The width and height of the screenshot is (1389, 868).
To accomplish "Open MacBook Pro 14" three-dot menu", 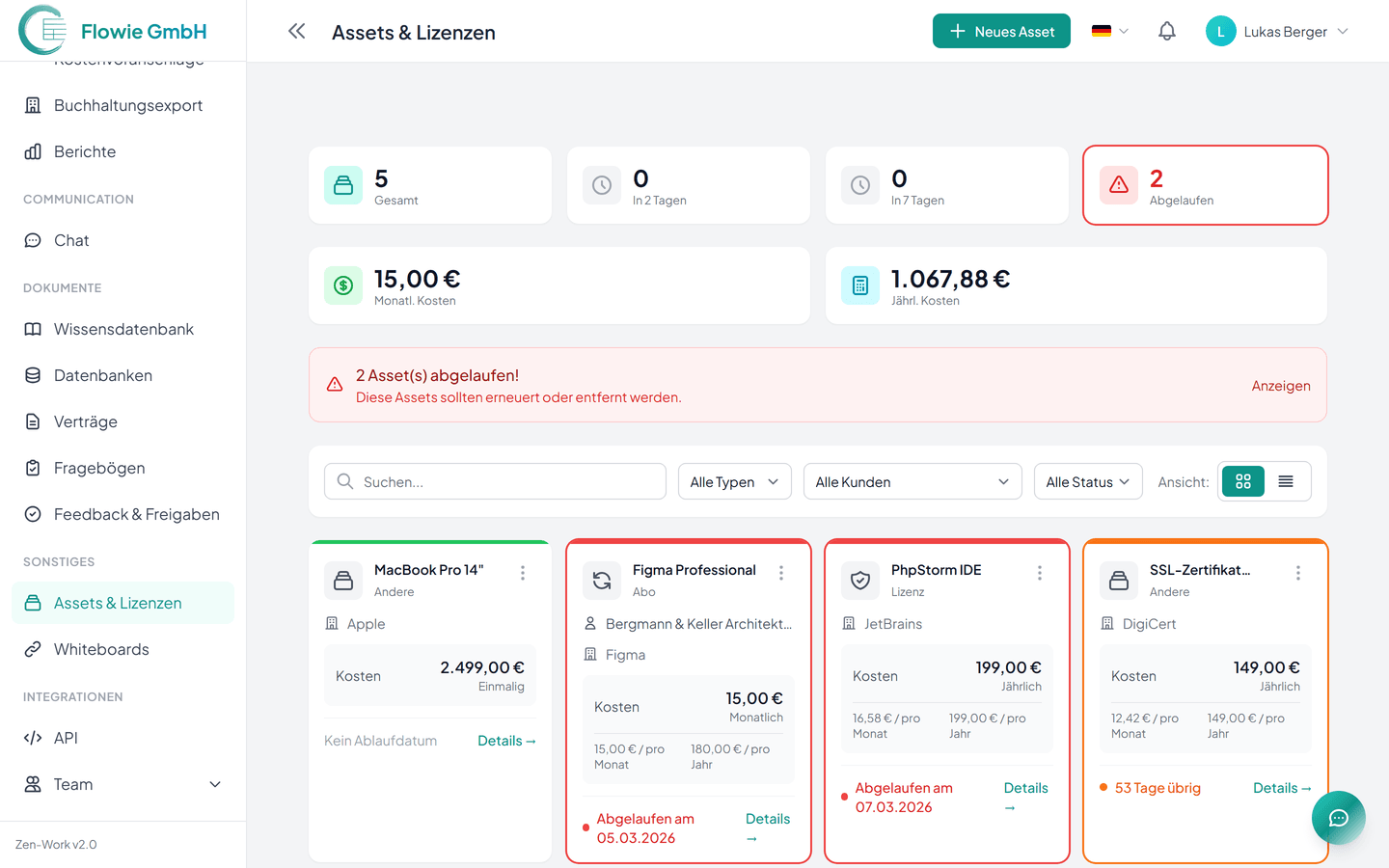I will click(x=523, y=573).
